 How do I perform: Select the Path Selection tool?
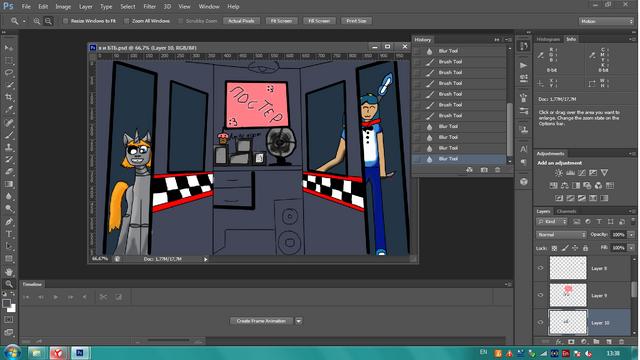pyautogui.click(x=9, y=246)
